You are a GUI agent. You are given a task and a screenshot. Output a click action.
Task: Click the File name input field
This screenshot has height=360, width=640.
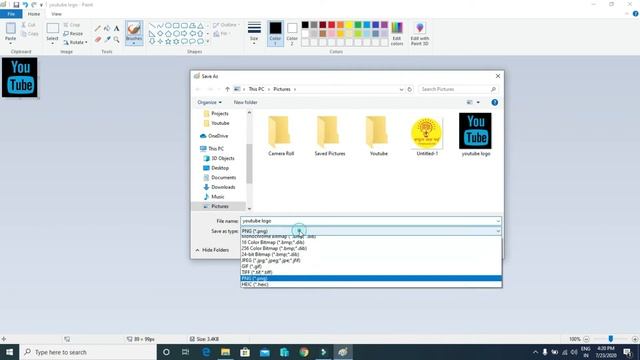click(x=367, y=221)
